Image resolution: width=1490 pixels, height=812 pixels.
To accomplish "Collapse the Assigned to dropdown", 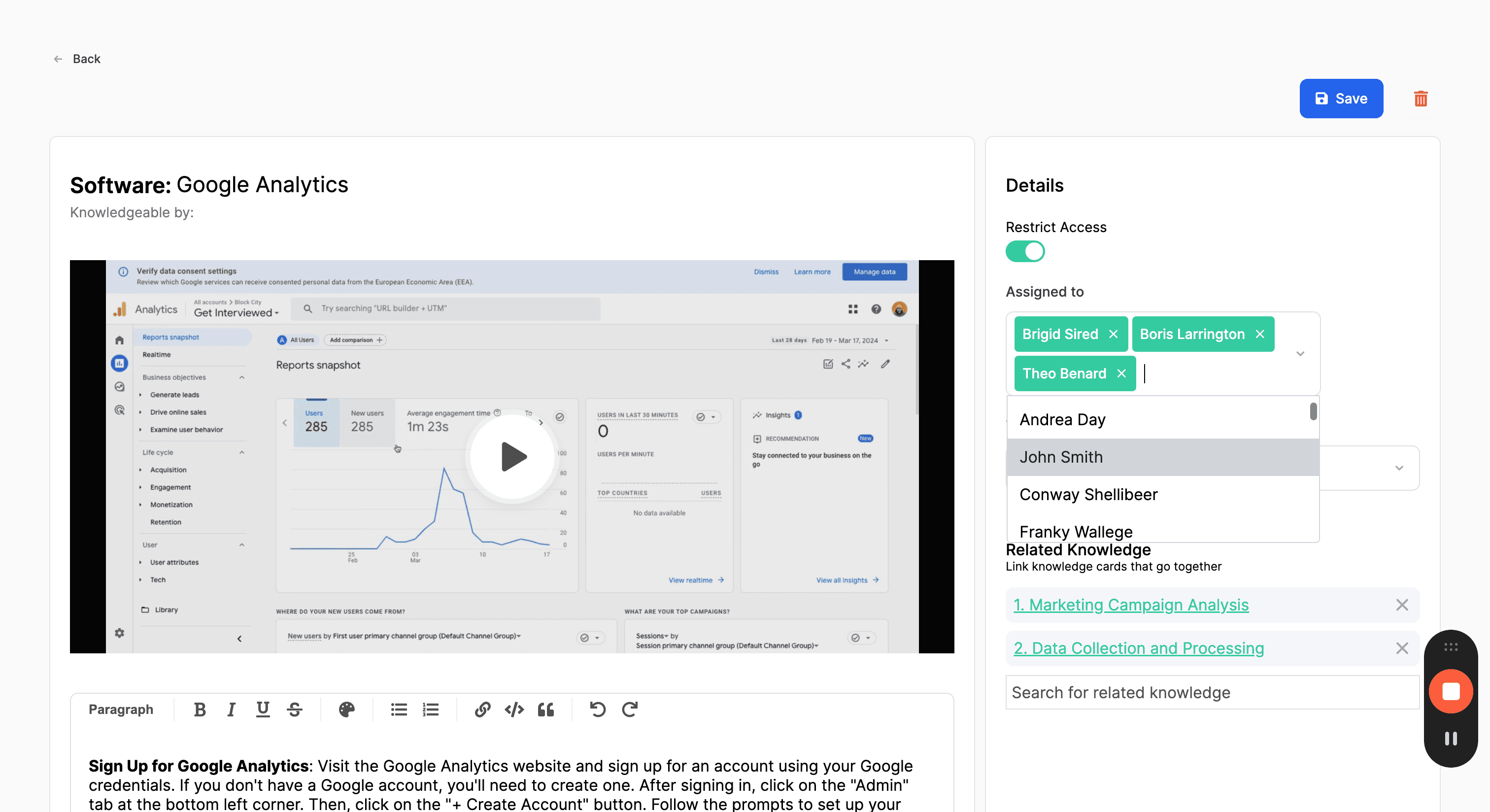I will point(1300,353).
